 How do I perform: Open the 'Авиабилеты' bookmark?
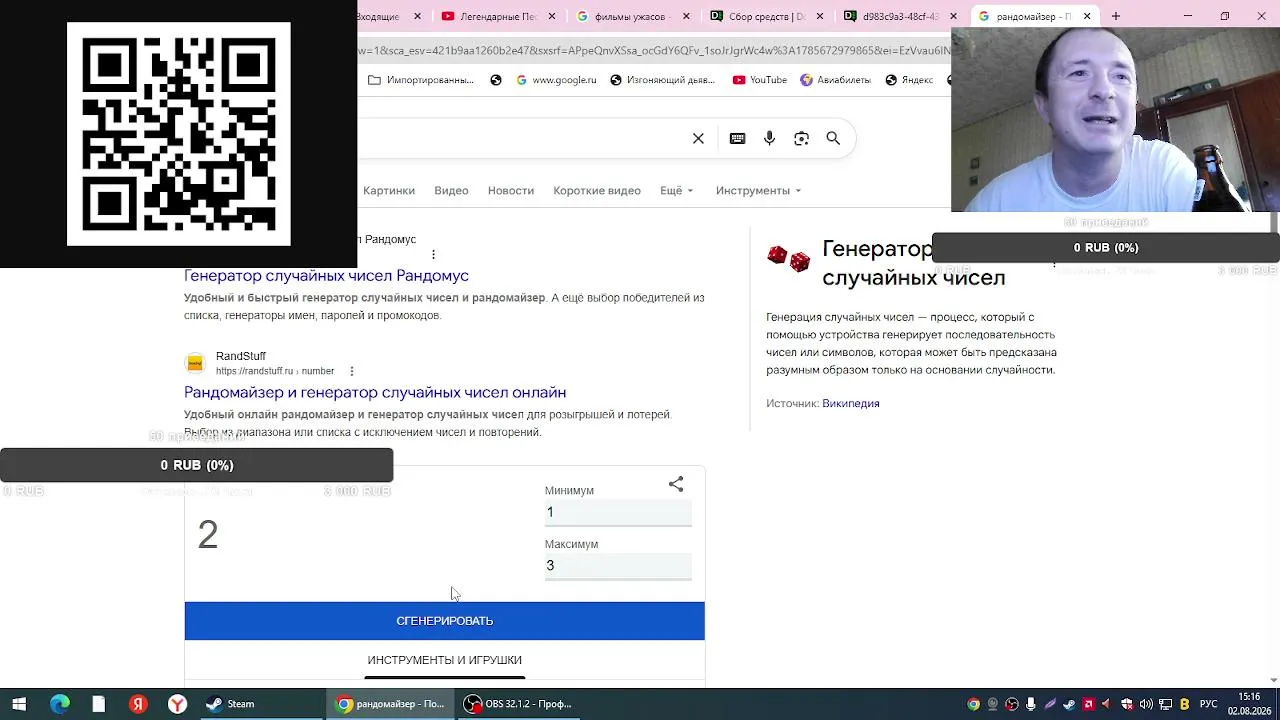click(x=835, y=80)
